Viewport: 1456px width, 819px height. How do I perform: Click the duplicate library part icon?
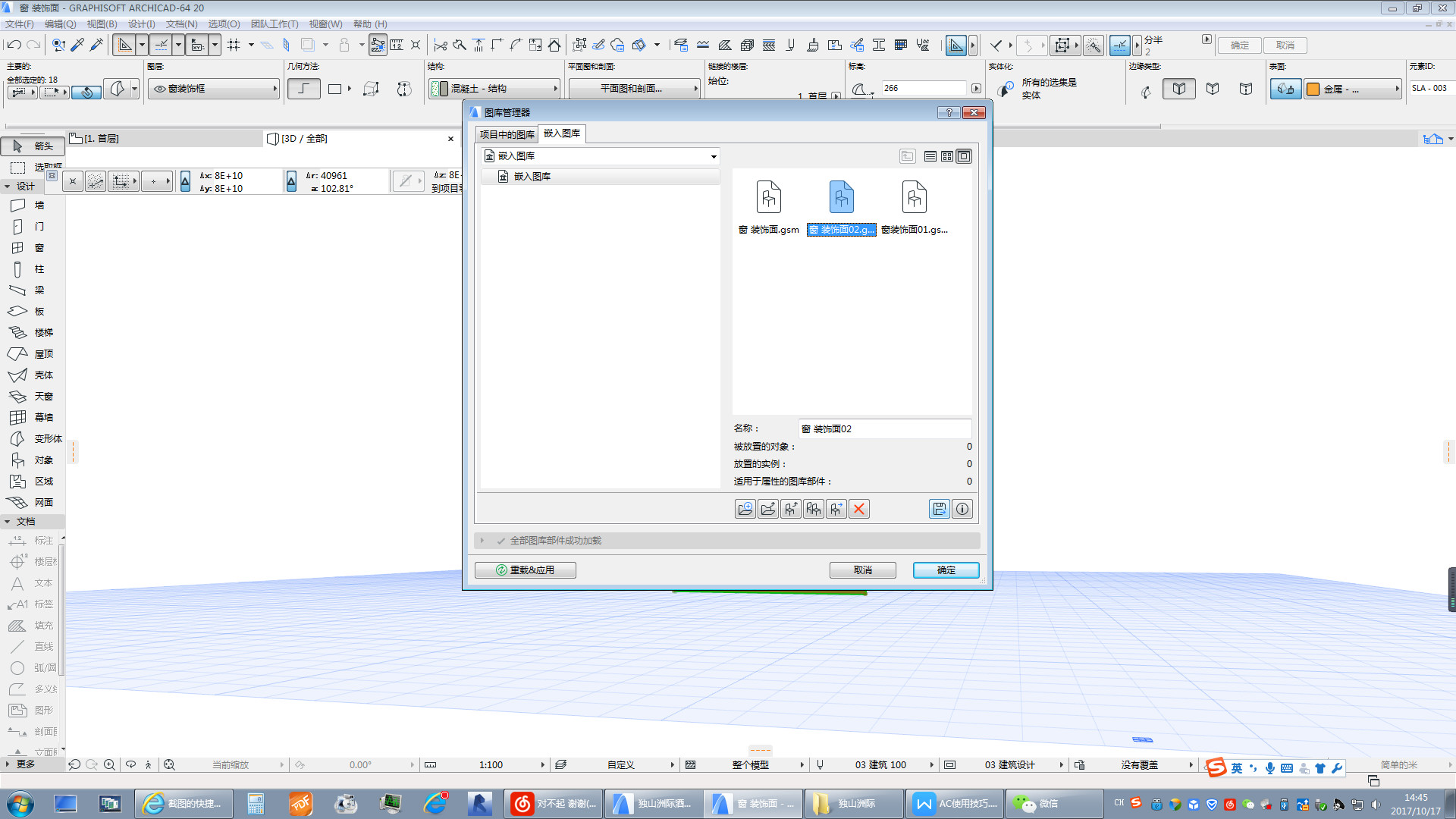814,509
